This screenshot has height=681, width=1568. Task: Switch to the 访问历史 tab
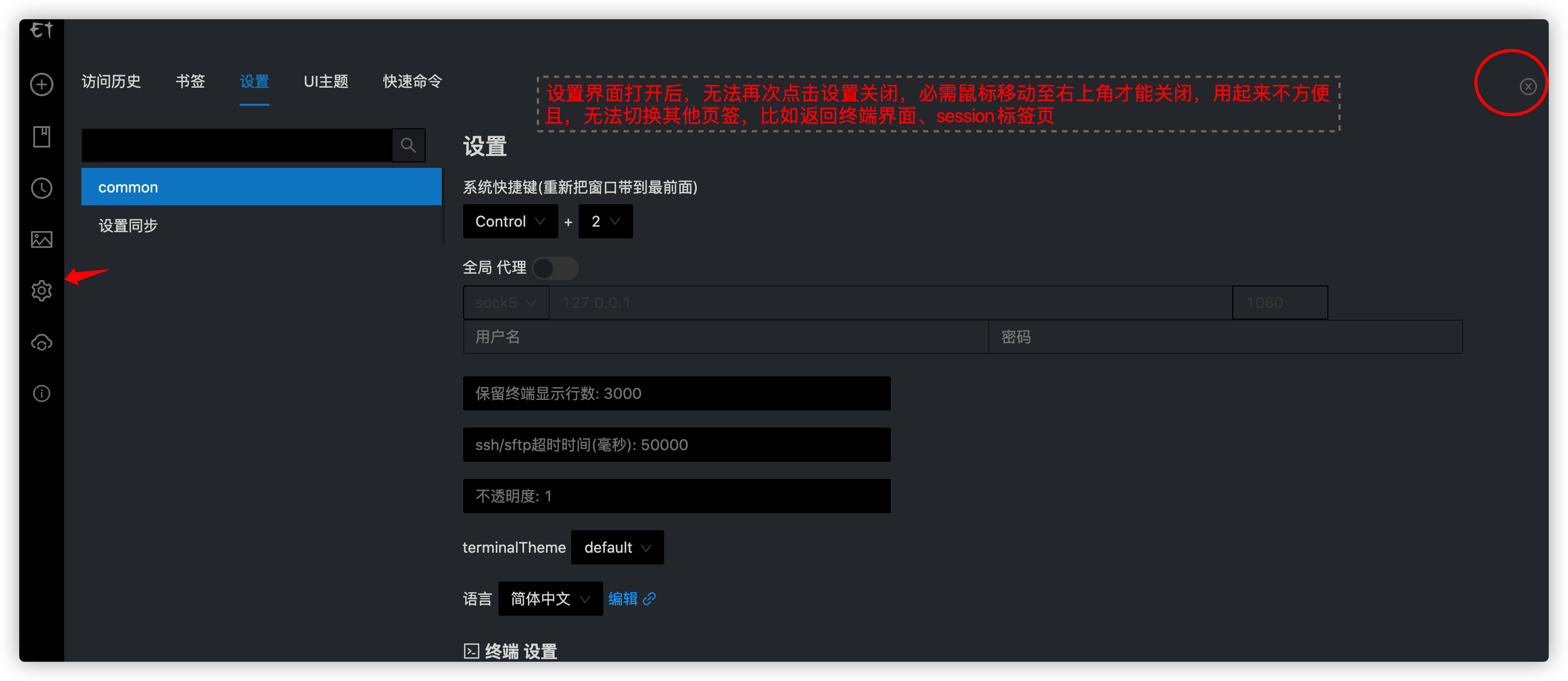(x=111, y=82)
